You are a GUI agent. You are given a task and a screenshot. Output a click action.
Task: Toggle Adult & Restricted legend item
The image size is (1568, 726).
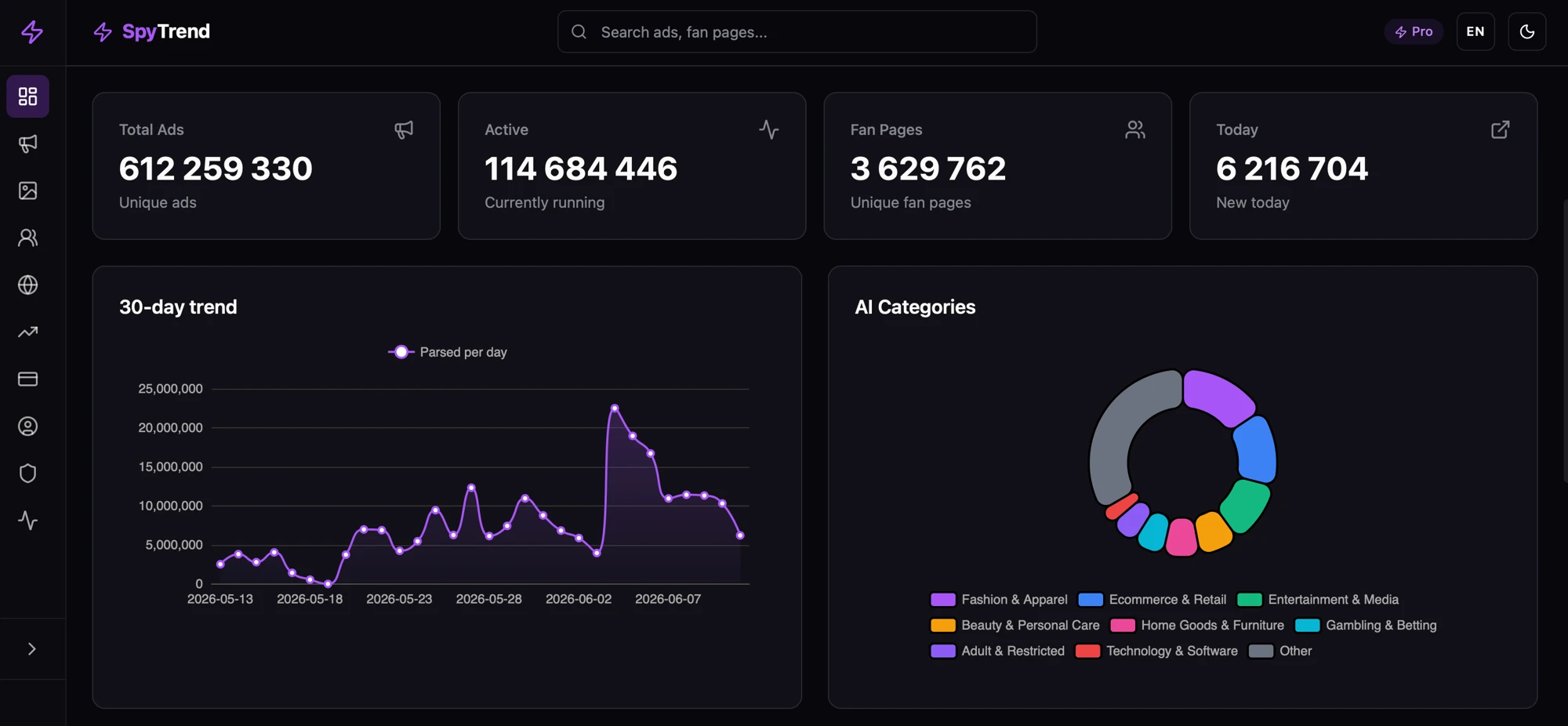[997, 651]
